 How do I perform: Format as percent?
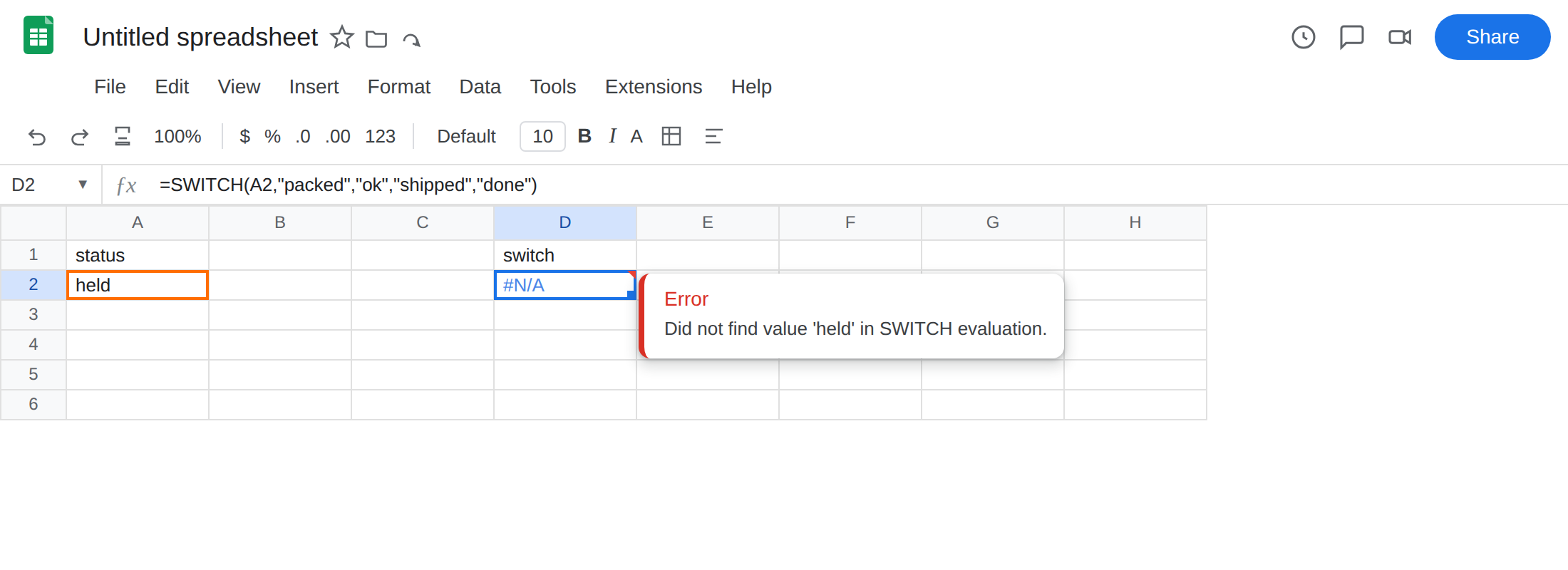coord(272,136)
